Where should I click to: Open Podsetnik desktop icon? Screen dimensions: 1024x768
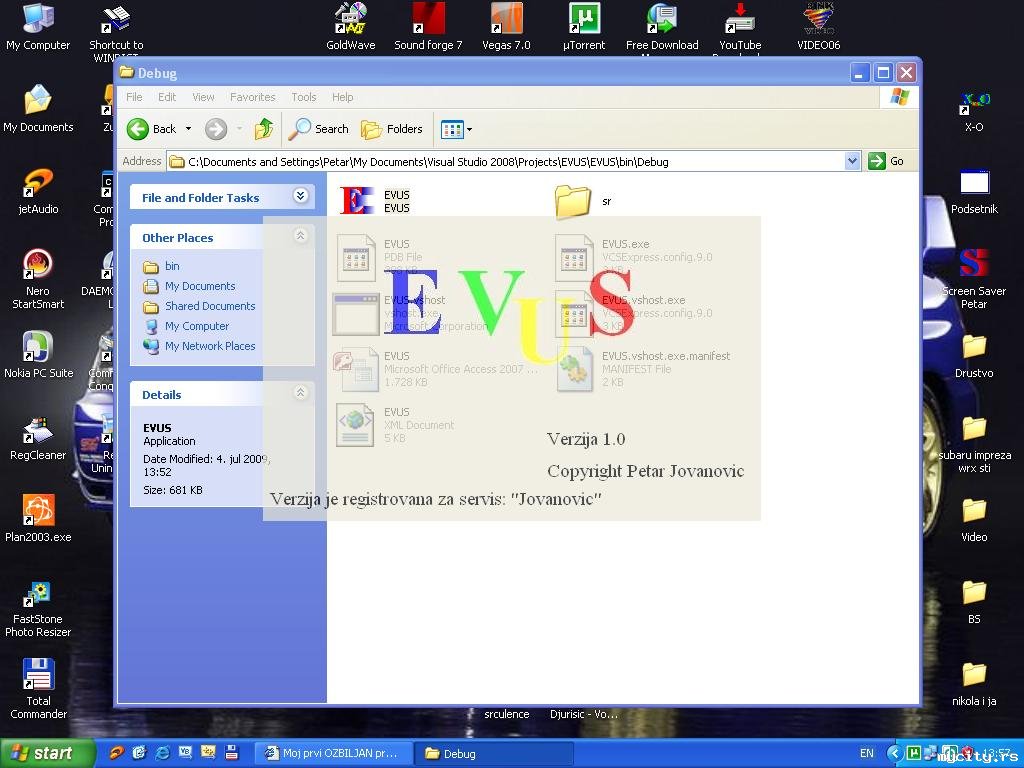coord(974,191)
